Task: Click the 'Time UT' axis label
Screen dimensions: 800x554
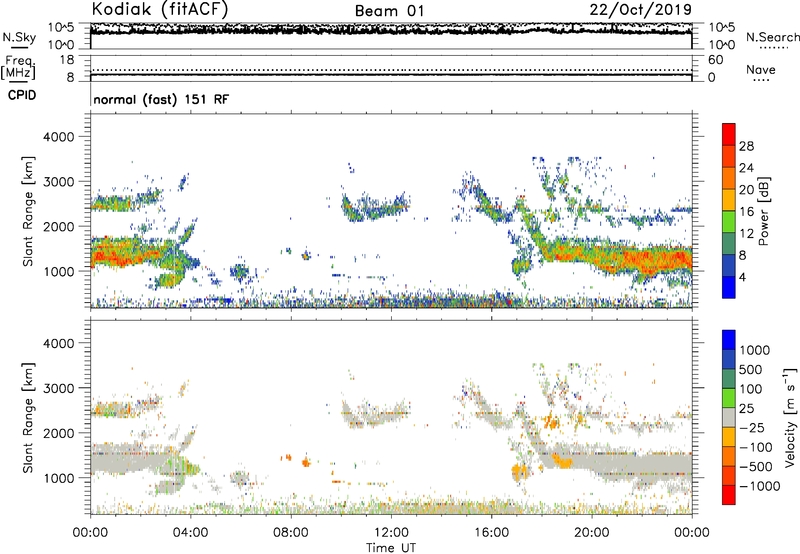Action: click(391, 548)
